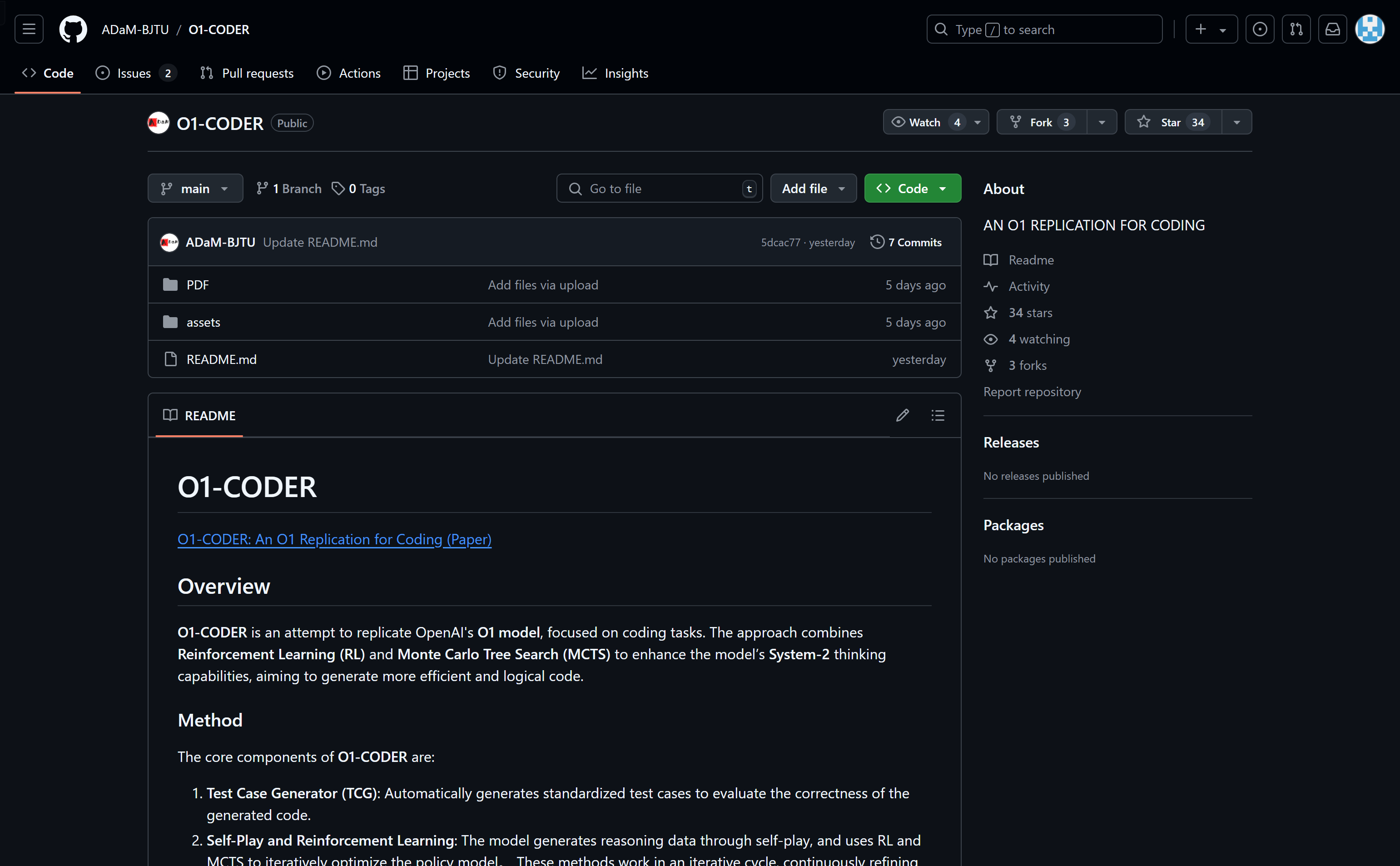Expand the Watch notification options arrow
1400x866 pixels.
(x=978, y=123)
